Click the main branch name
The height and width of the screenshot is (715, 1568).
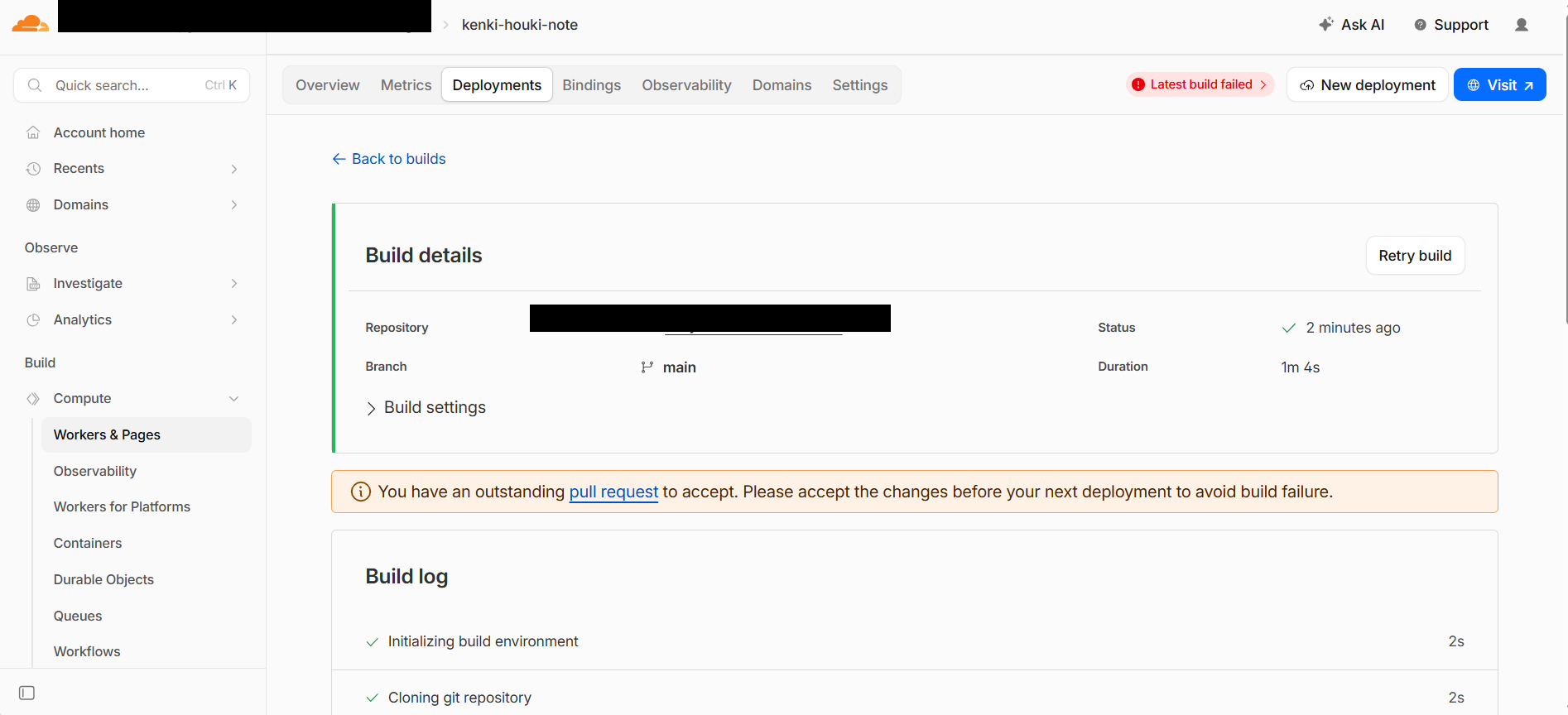680,367
